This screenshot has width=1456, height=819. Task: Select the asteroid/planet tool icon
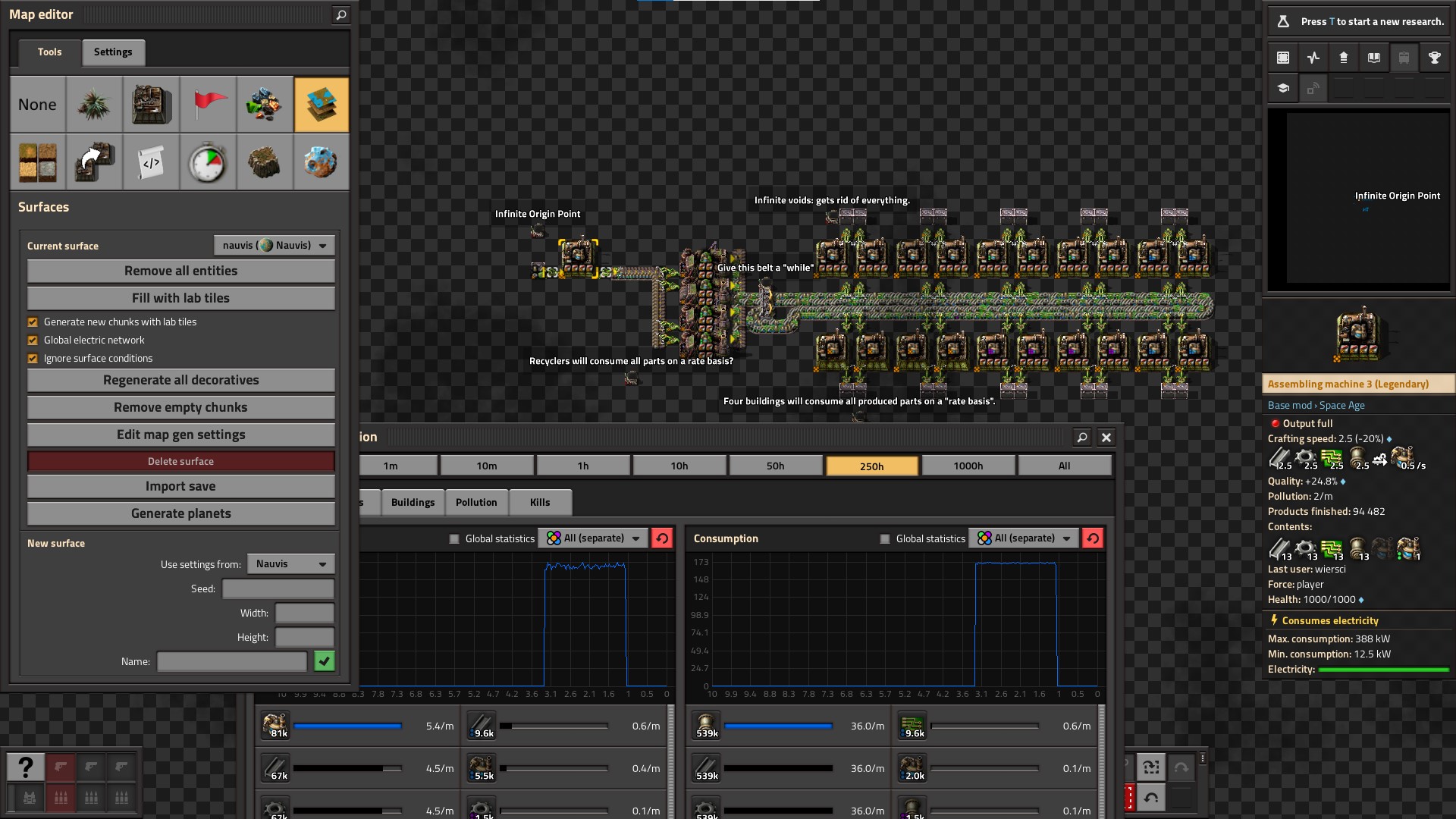322,162
